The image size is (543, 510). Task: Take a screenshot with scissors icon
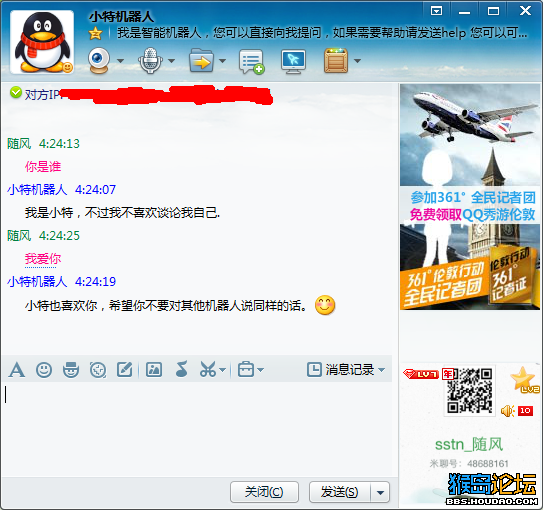coord(208,369)
